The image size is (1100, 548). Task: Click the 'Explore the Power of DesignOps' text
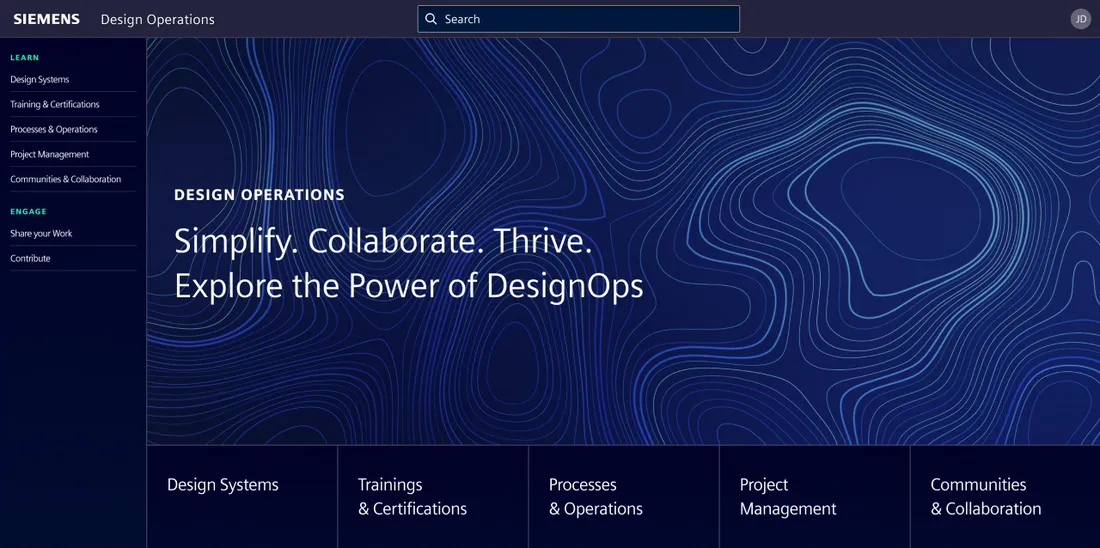(408, 286)
